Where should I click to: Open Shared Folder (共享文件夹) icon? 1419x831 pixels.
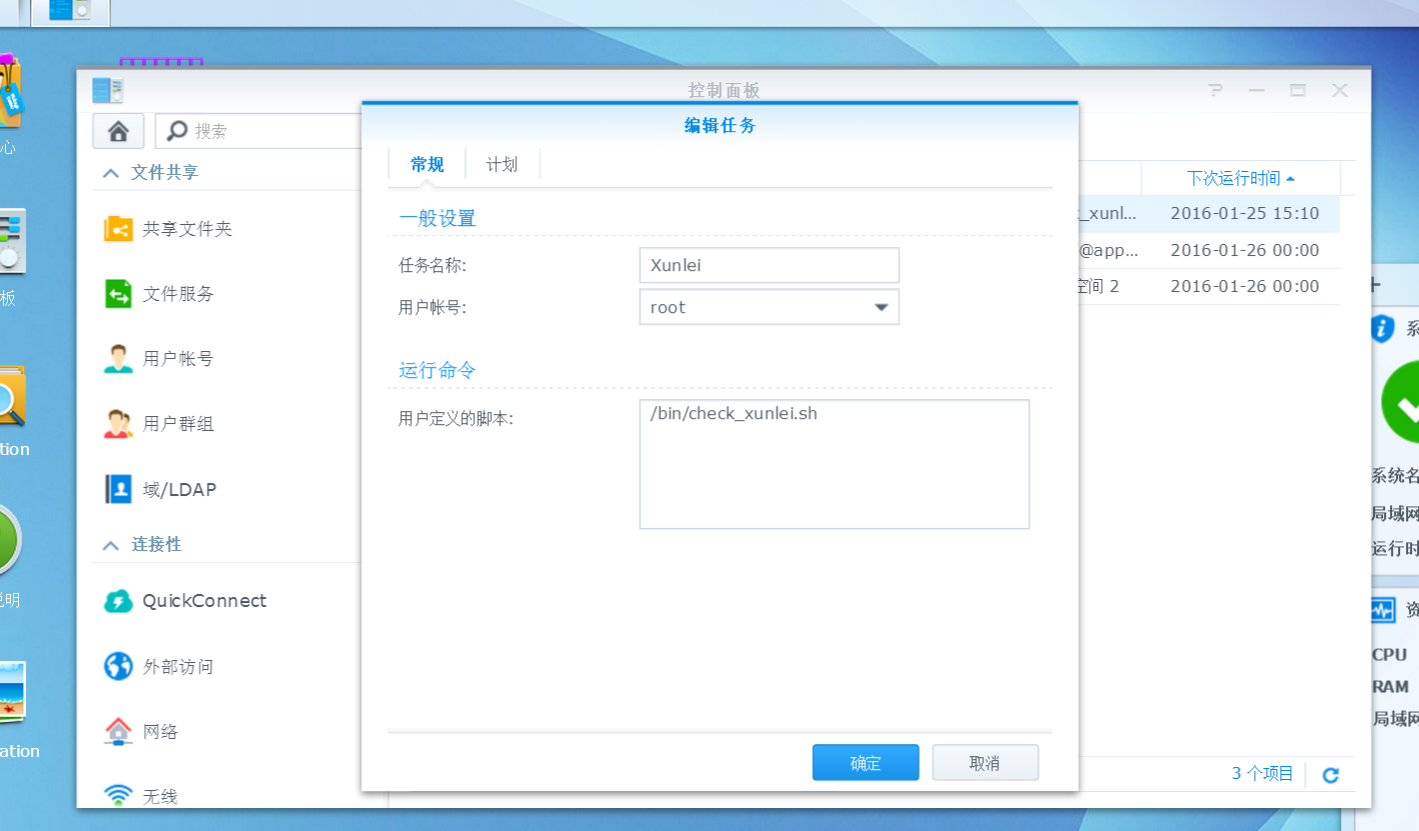coord(118,229)
